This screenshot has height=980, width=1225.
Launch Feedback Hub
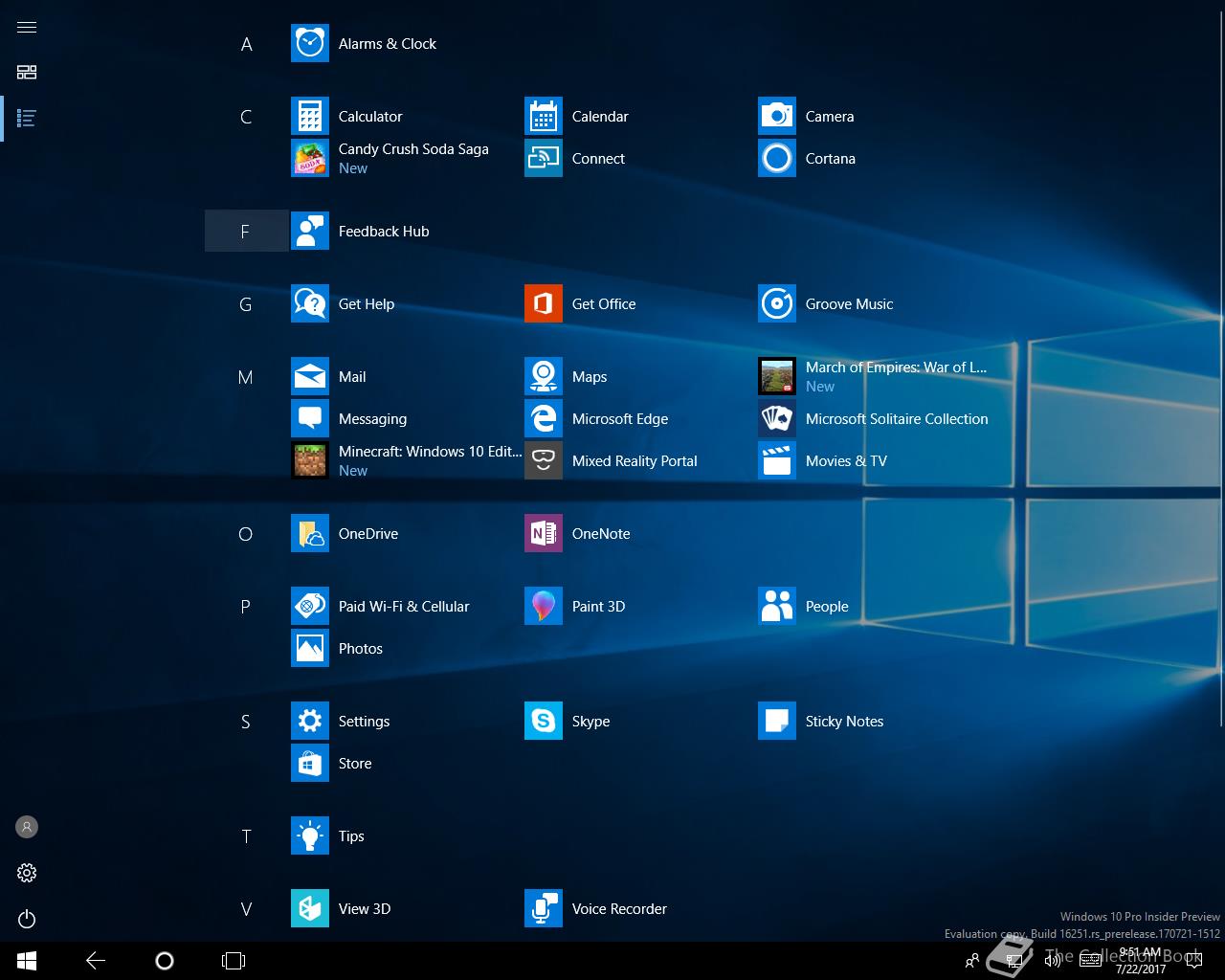pyautogui.click(x=310, y=232)
